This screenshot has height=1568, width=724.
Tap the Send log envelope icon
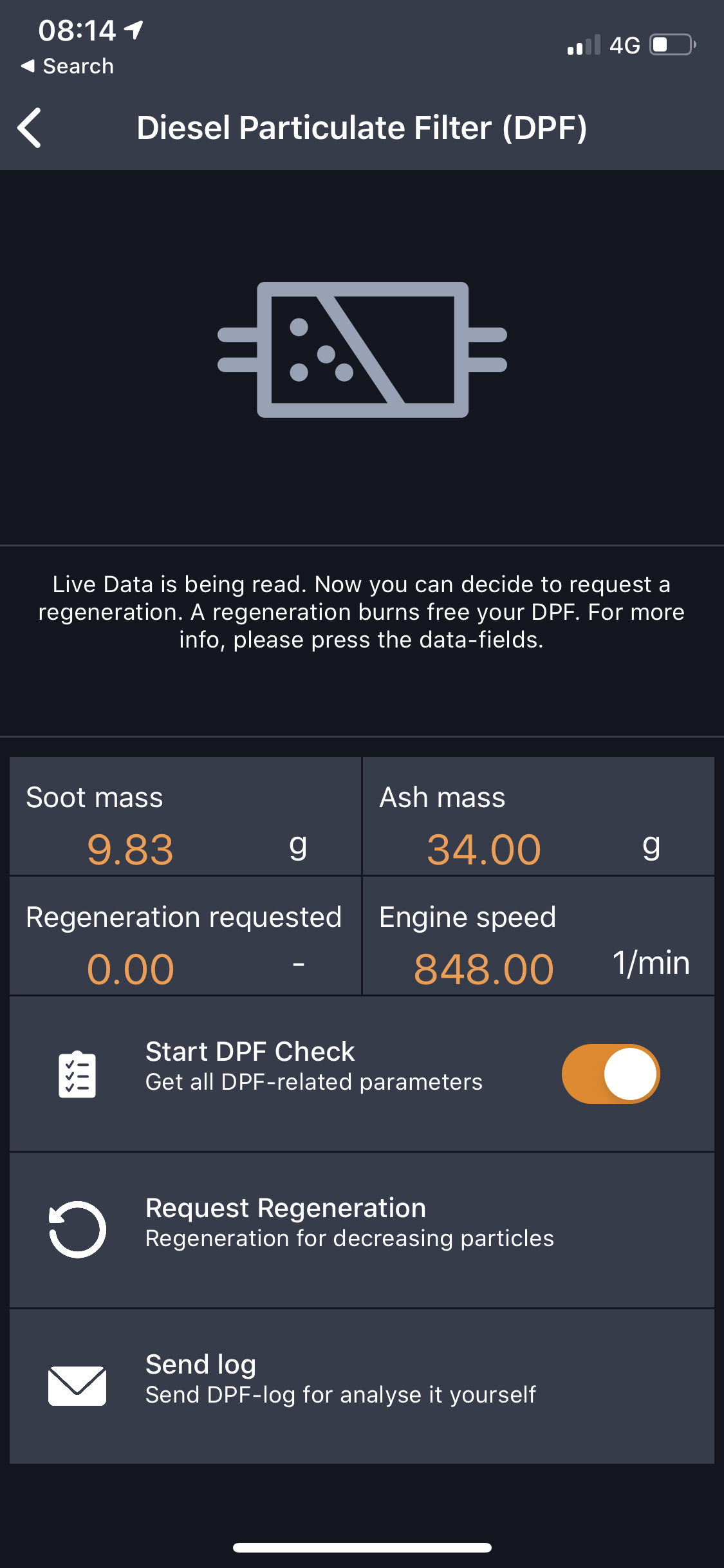point(77,1385)
